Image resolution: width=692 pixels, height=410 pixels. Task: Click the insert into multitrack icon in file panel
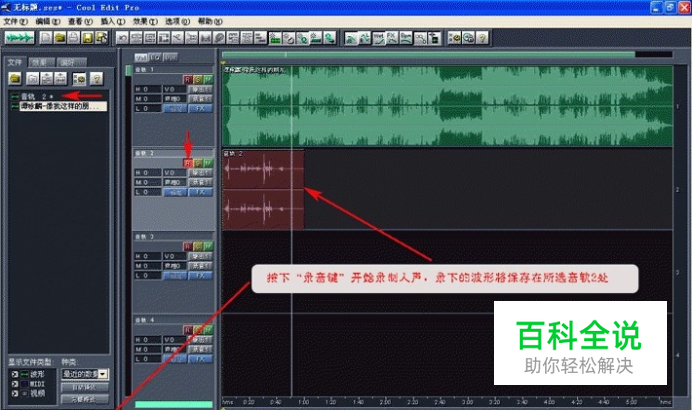[46, 79]
